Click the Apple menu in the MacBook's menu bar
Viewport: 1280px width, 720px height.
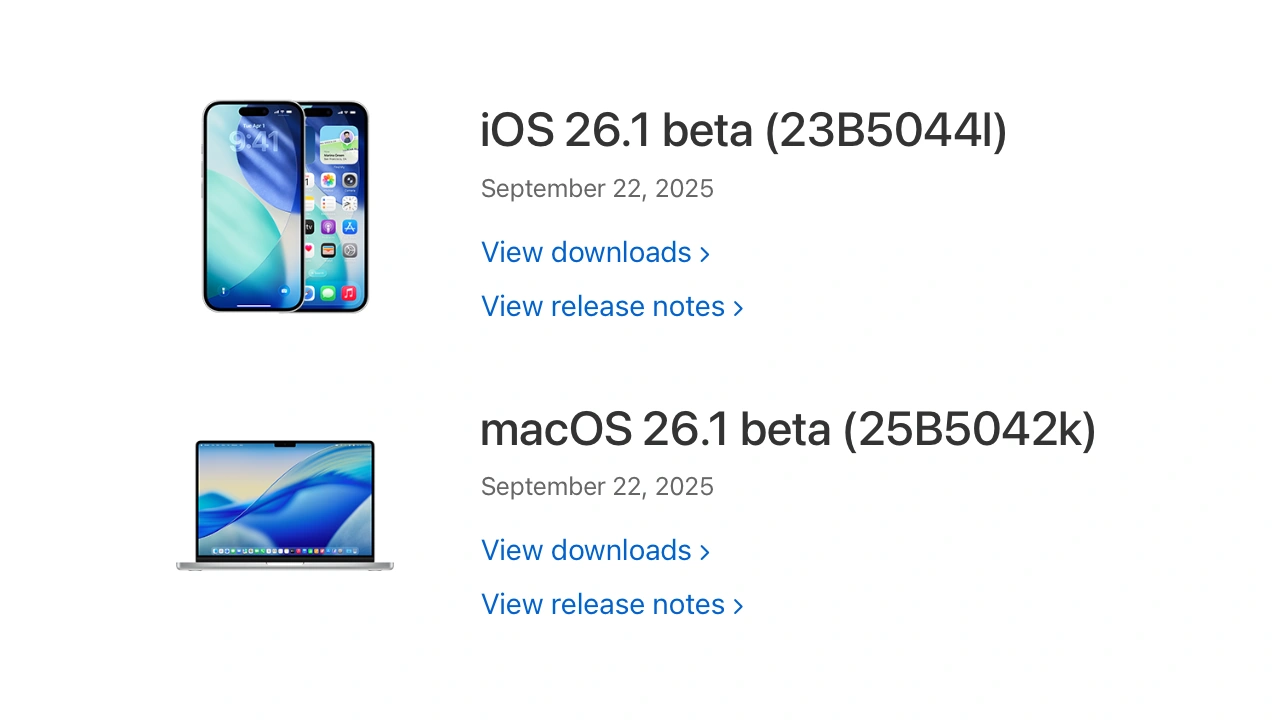[204, 445]
